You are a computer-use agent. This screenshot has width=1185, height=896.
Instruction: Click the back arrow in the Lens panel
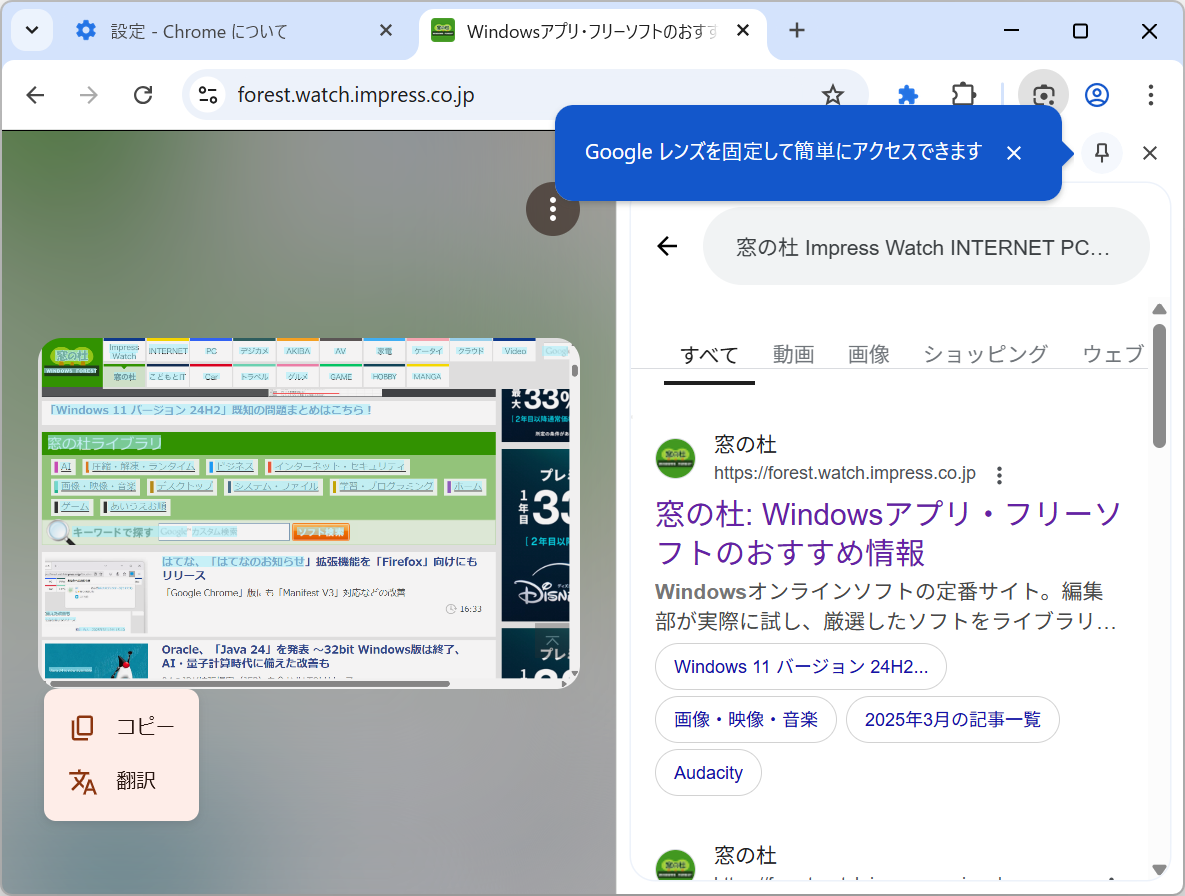(666, 246)
